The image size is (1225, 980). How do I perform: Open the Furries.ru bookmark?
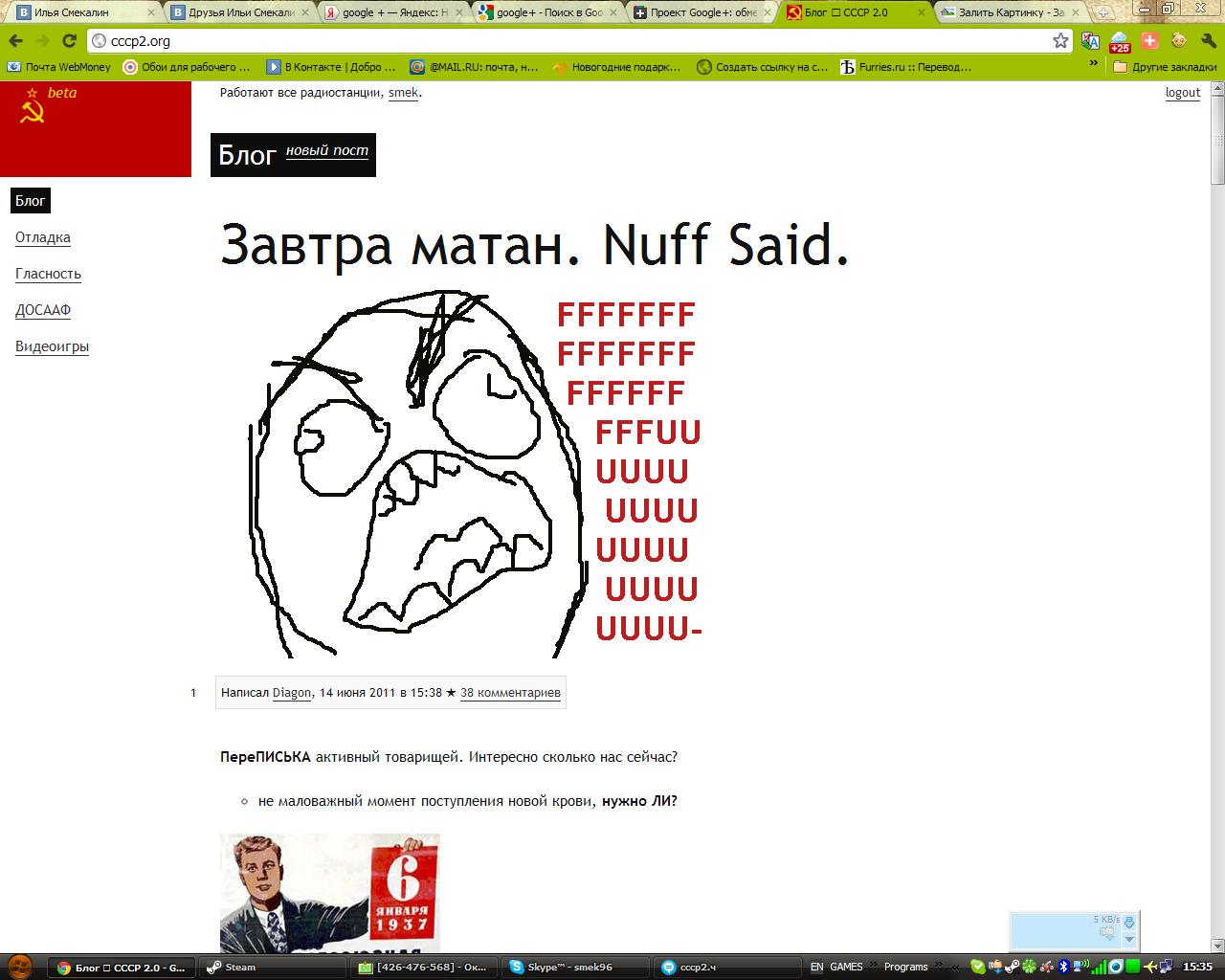point(905,67)
